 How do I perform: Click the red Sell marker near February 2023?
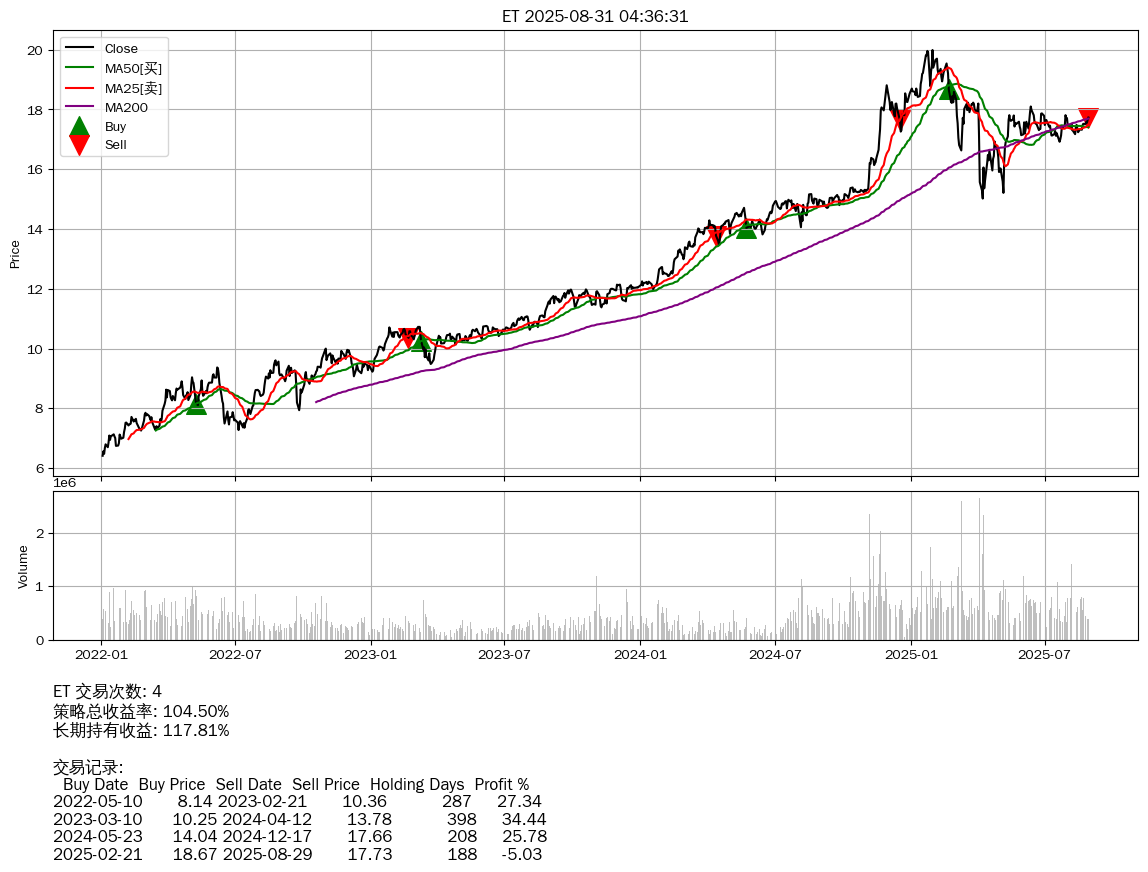click(x=408, y=337)
